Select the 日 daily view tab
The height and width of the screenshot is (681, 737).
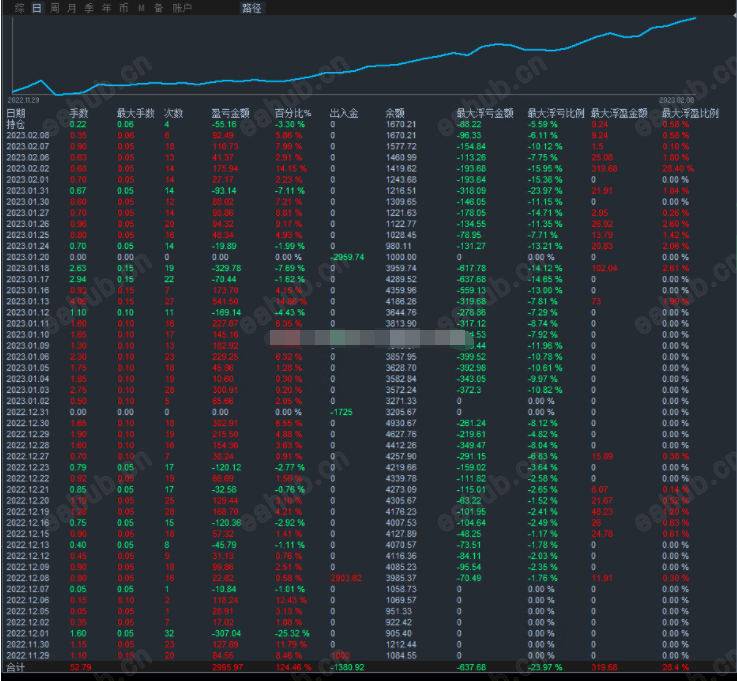tap(37, 8)
